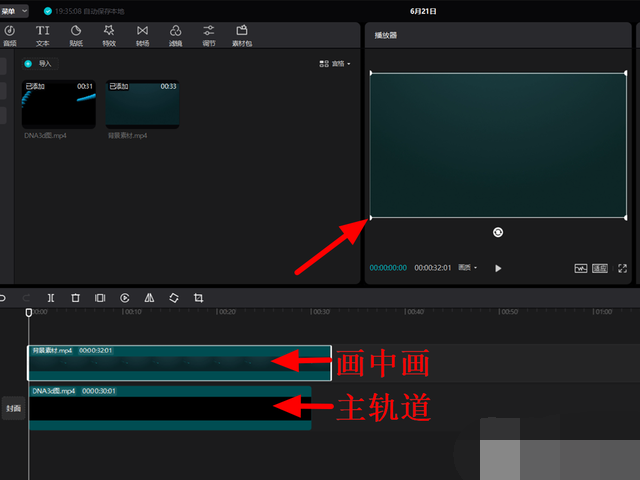
Task: Open the 宫格 grid view dropdown
Action: tap(335, 63)
